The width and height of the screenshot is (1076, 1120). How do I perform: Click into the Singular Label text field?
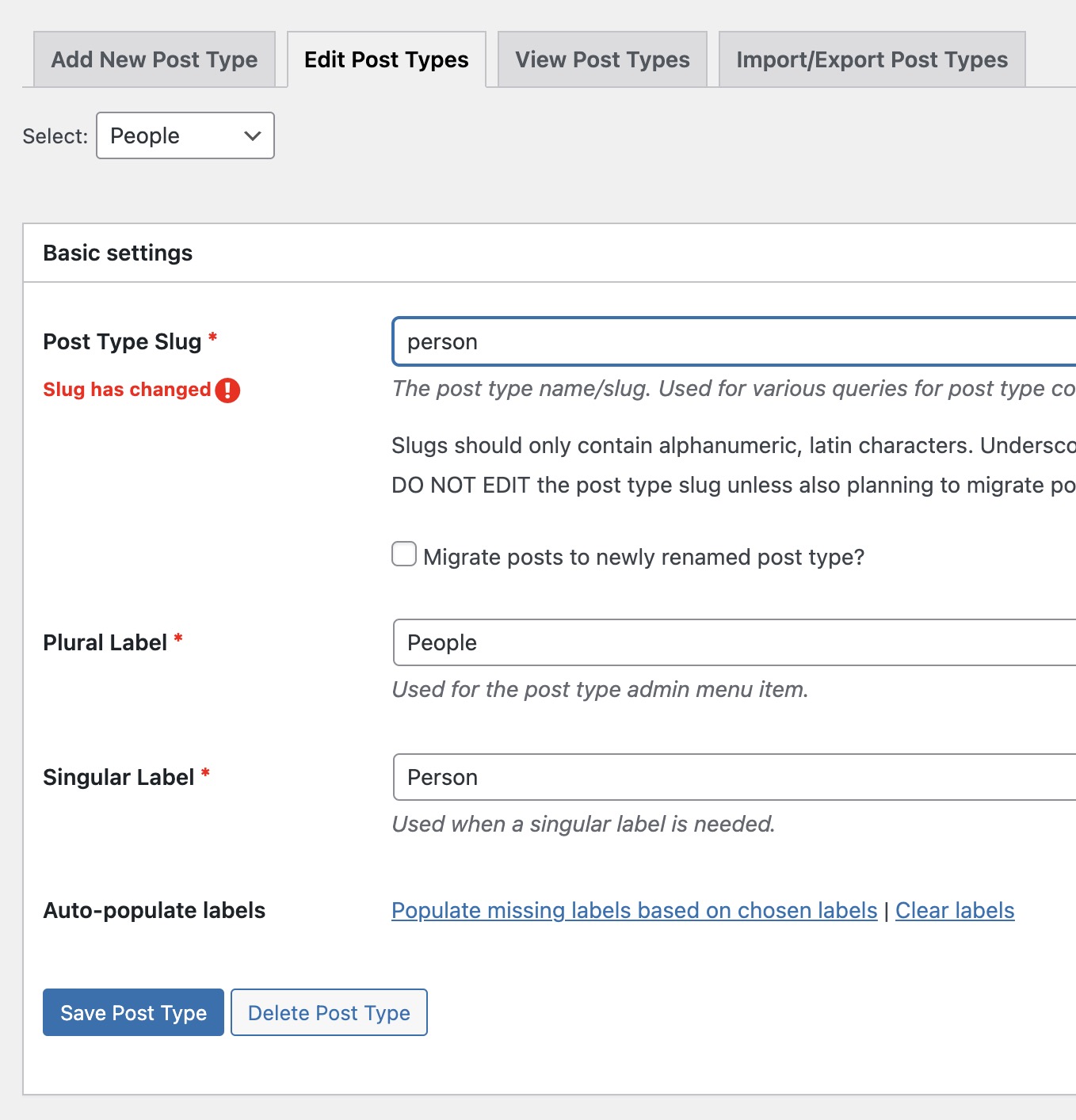(x=733, y=777)
